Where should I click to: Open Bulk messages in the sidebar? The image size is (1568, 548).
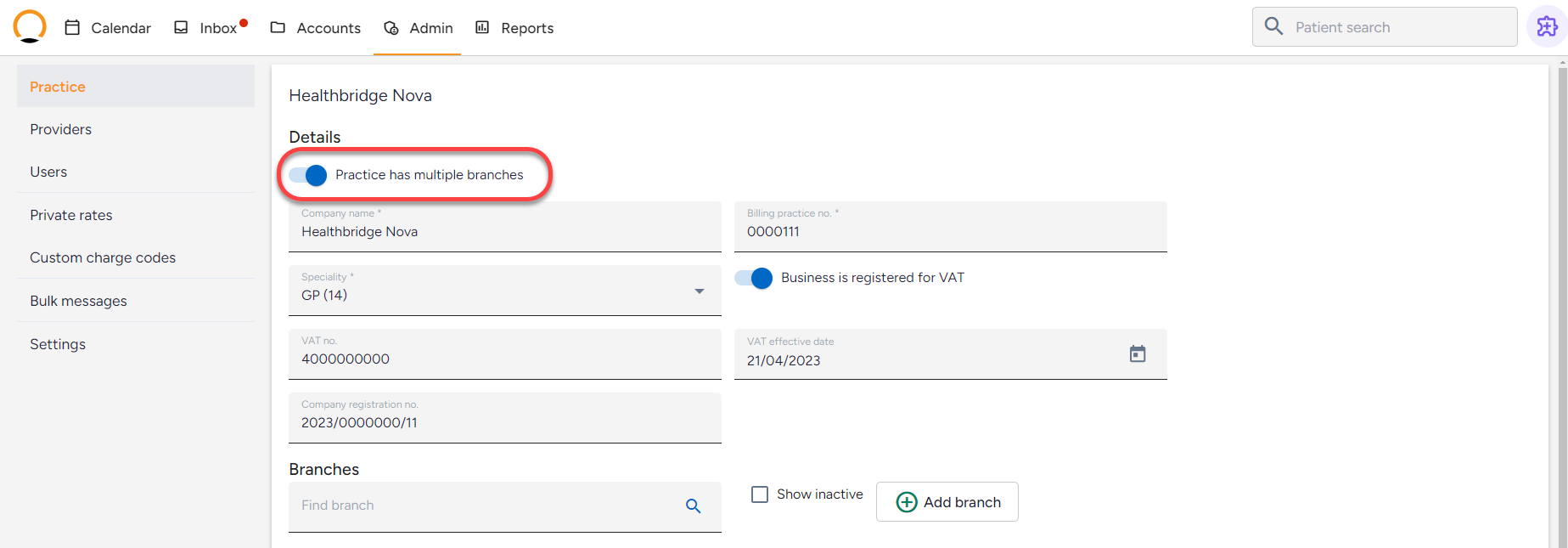[x=136, y=301]
